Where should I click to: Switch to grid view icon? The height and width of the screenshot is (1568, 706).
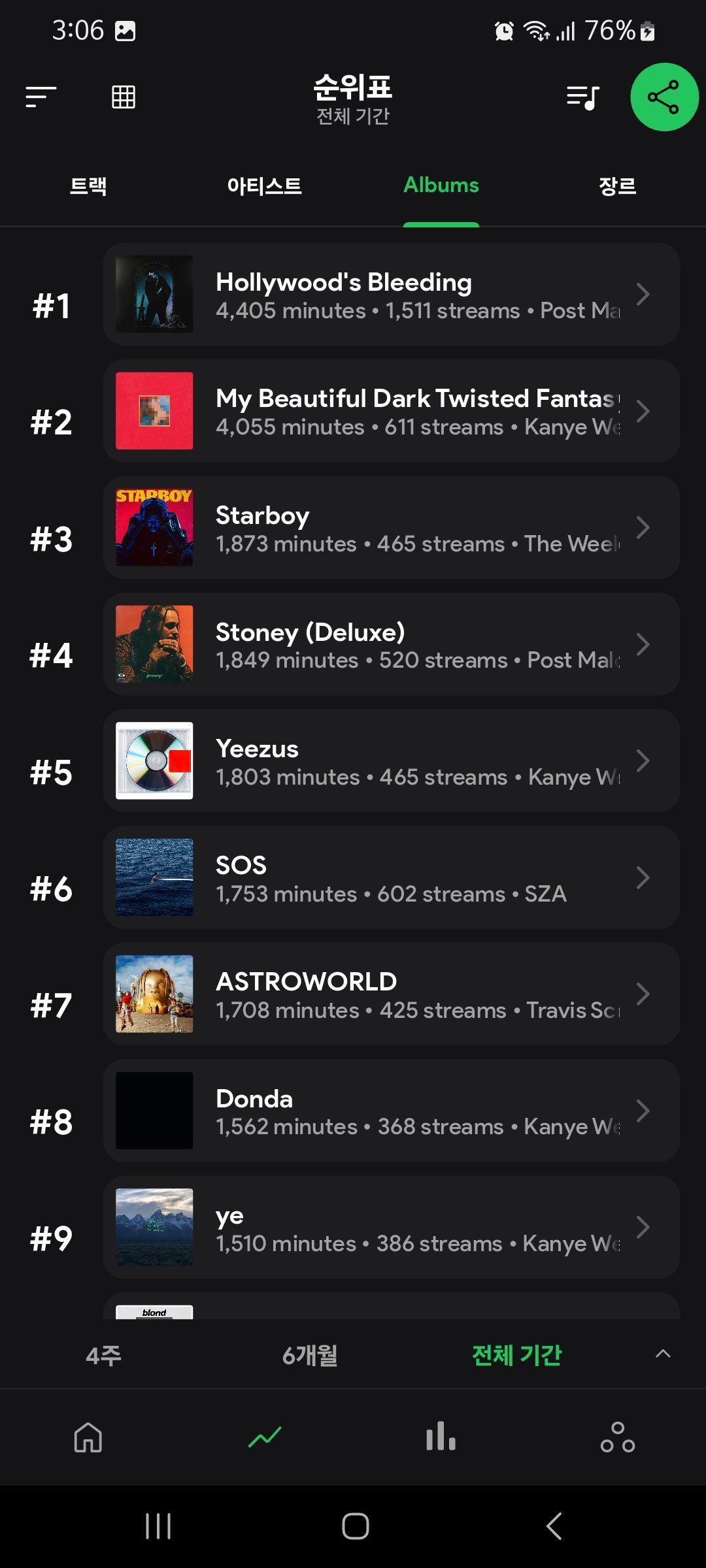pos(124,97)
